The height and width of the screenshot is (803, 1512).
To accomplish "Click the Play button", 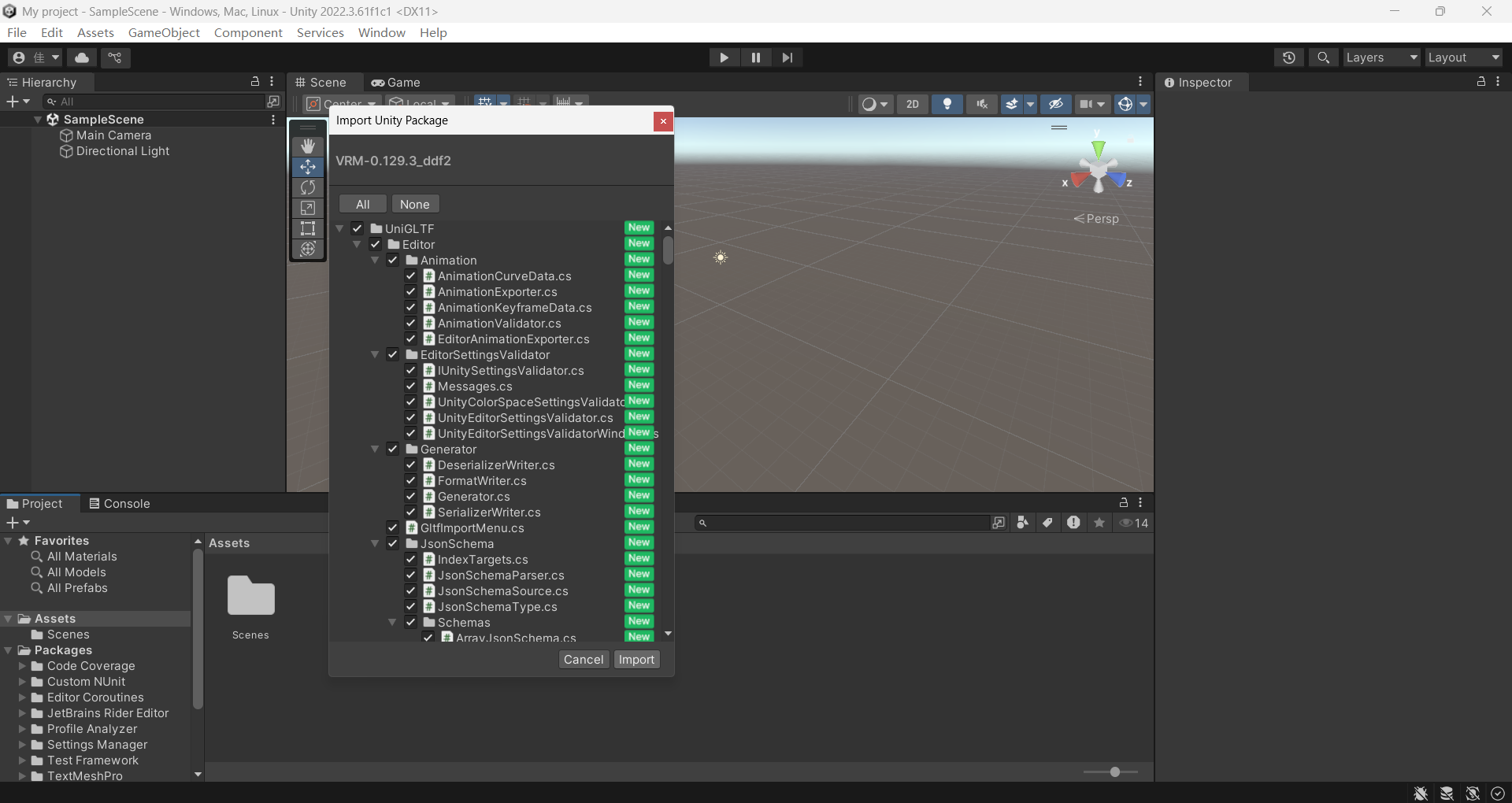I will 724,57.
